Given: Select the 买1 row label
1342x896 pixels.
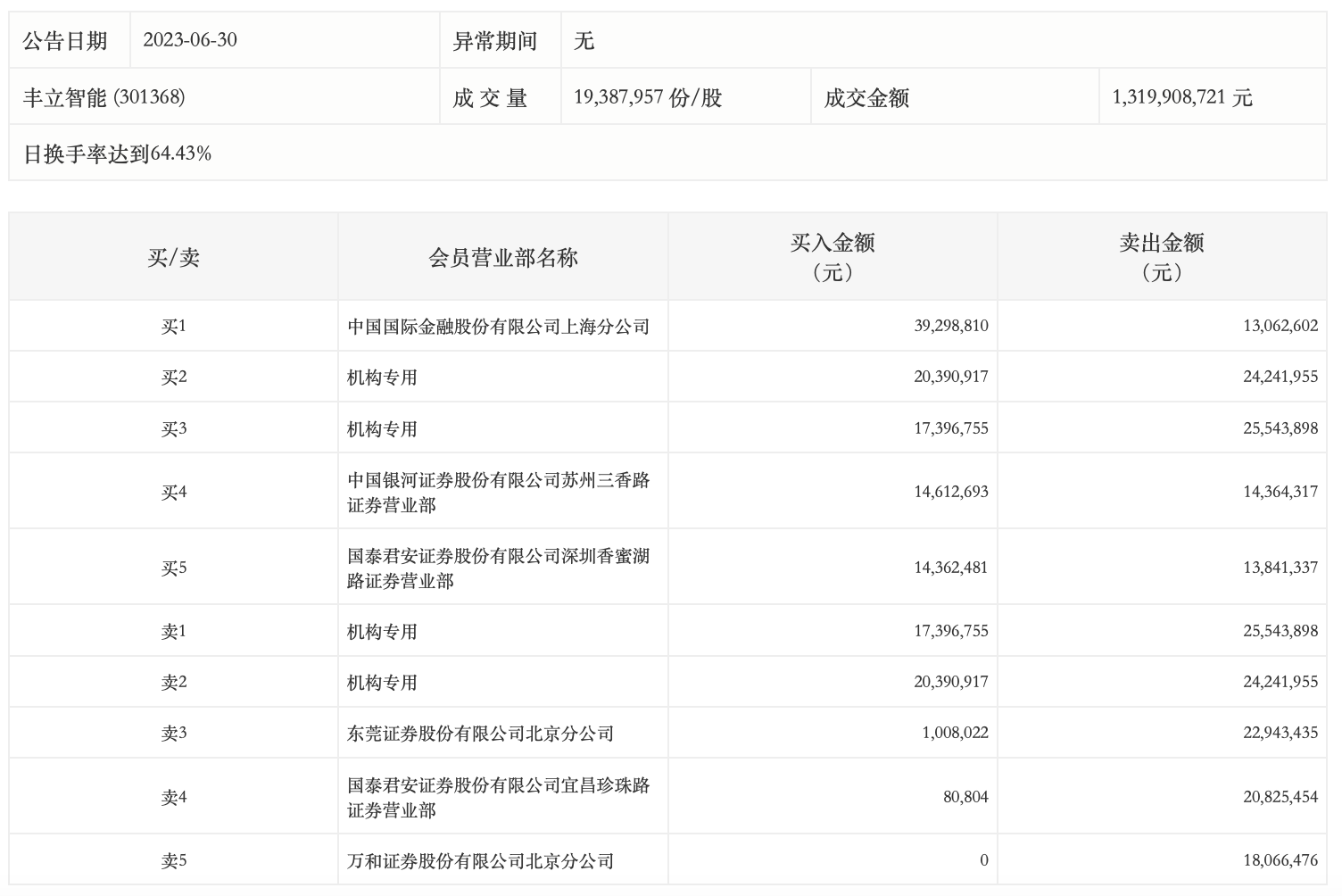Looking at the screenshot, I should pyautogui.click(x=174, y=327).
